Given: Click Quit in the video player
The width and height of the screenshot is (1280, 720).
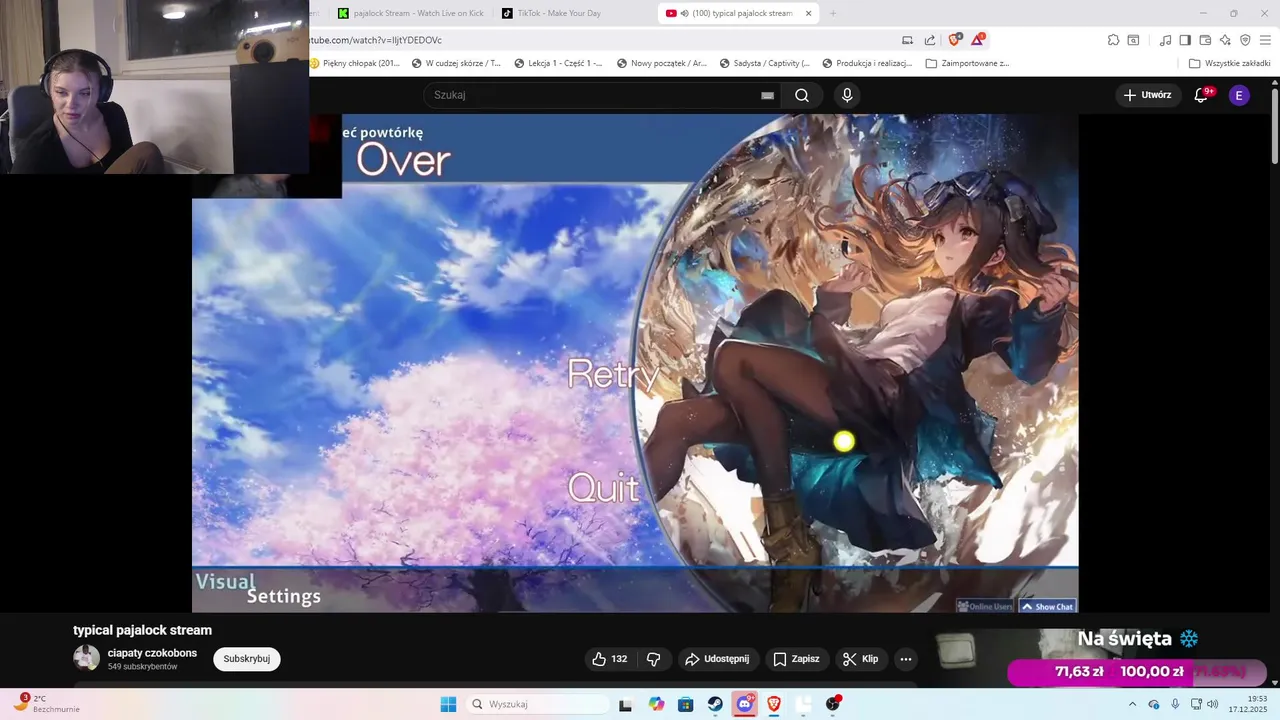Looking at the screenshot, I should pyautogui.click(x=603, y=488).
